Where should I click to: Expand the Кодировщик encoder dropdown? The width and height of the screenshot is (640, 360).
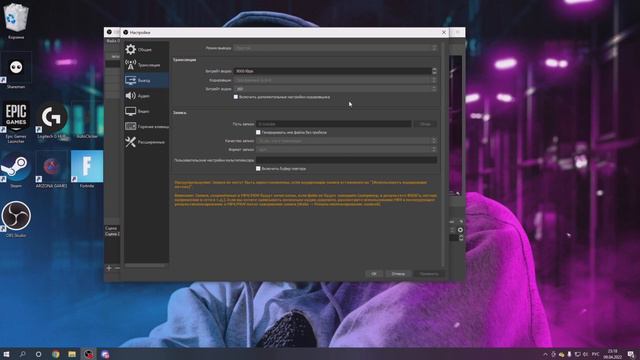[335, 80]
